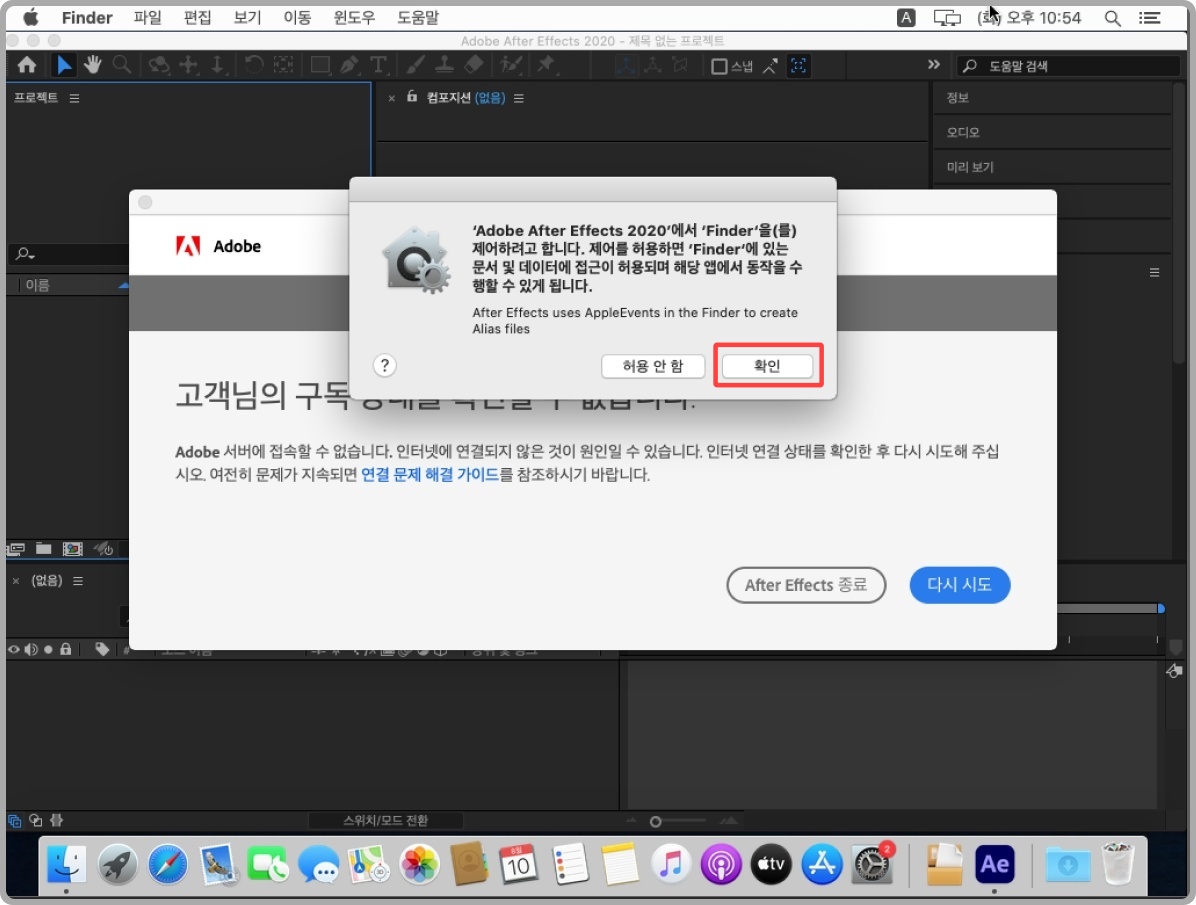The width and height of the screenshot is (1196, 905).
Task: Choose the Pen tool
Action: [348, 65]
